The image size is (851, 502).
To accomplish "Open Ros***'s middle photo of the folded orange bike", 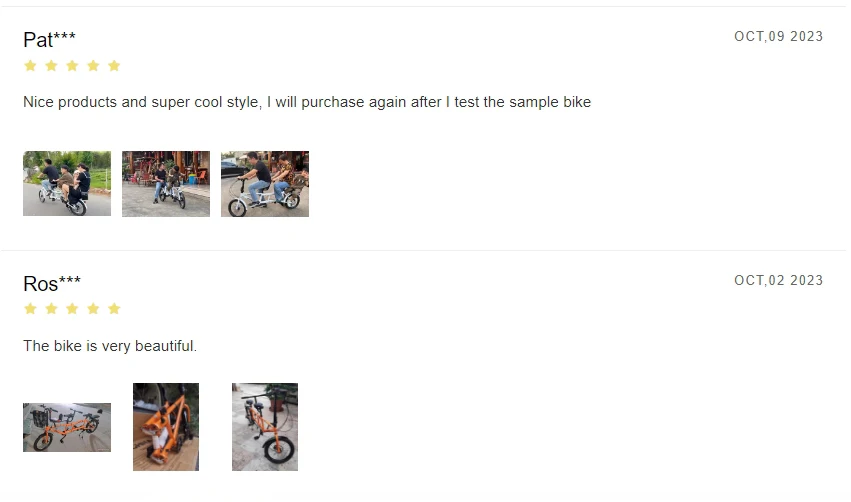I will coord(166,427).
